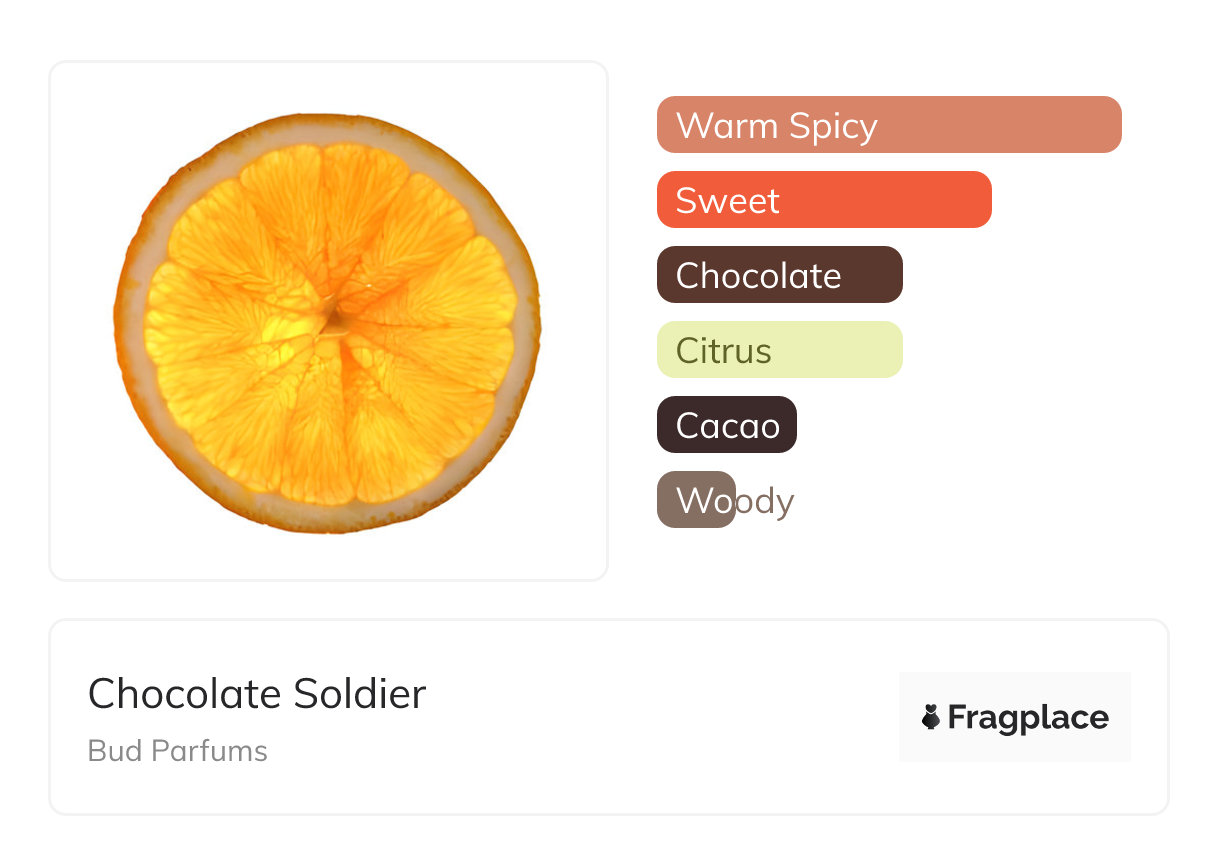Click the Fragplace perfume bottle logo icon
This screenshot has height=864, width=1218.
(931, 717)
